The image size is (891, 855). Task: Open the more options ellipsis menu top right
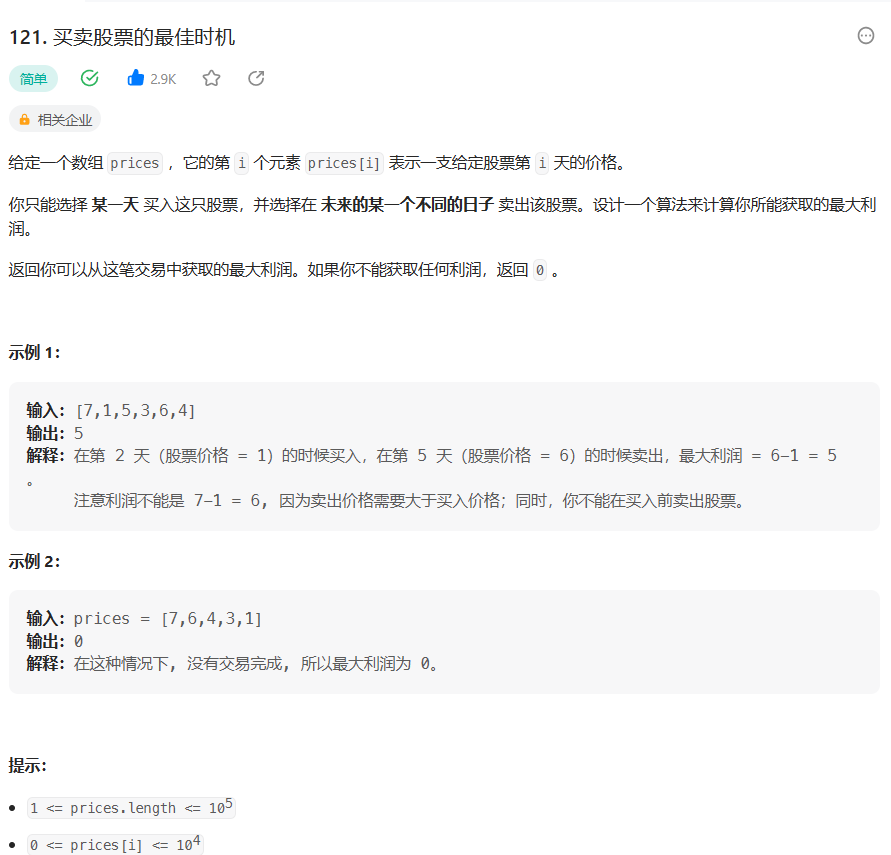click(x=864, y=35)
